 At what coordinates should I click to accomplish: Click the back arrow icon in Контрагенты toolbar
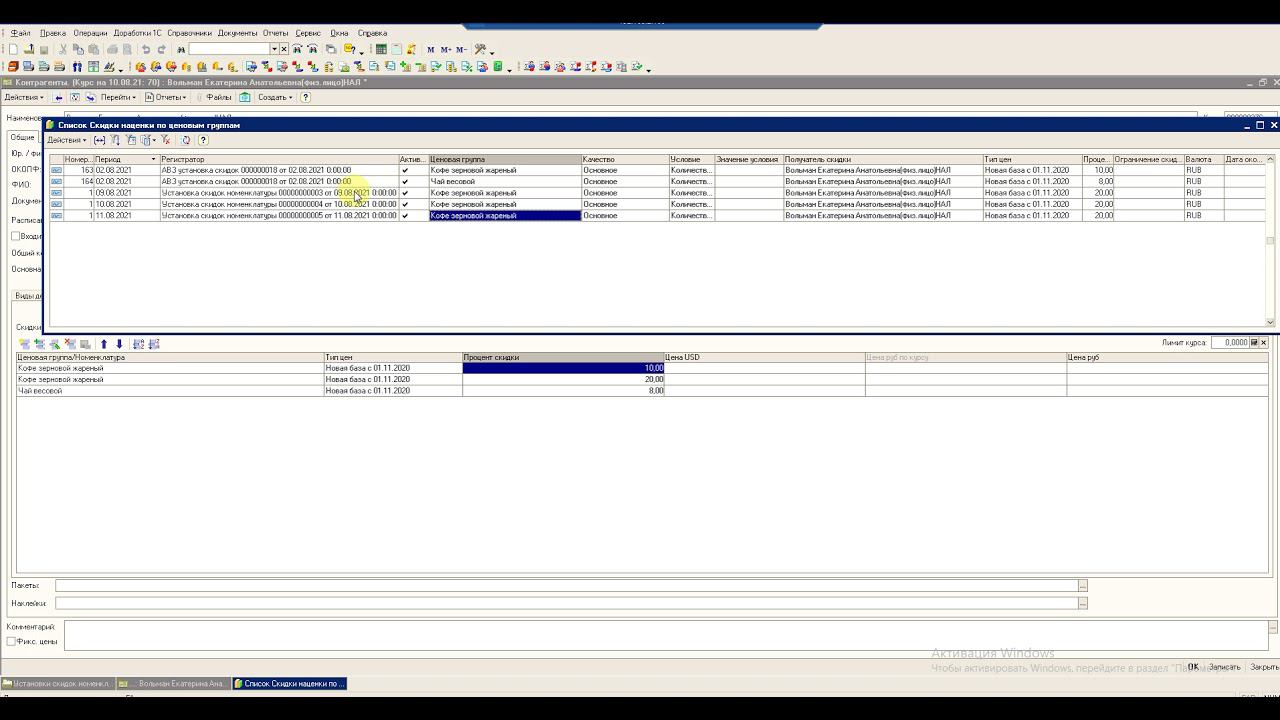[59, 97]
